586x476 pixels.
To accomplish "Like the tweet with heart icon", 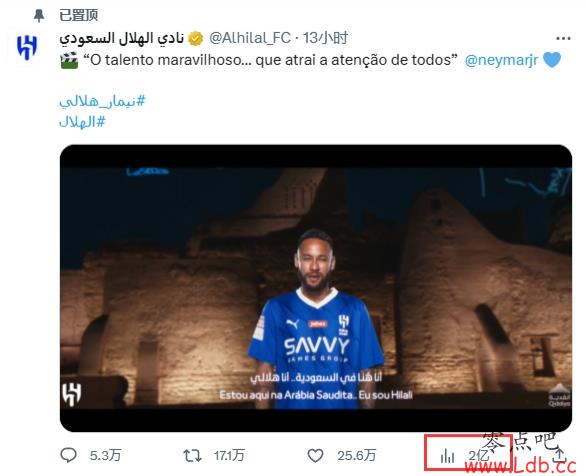I will [315, 455].
